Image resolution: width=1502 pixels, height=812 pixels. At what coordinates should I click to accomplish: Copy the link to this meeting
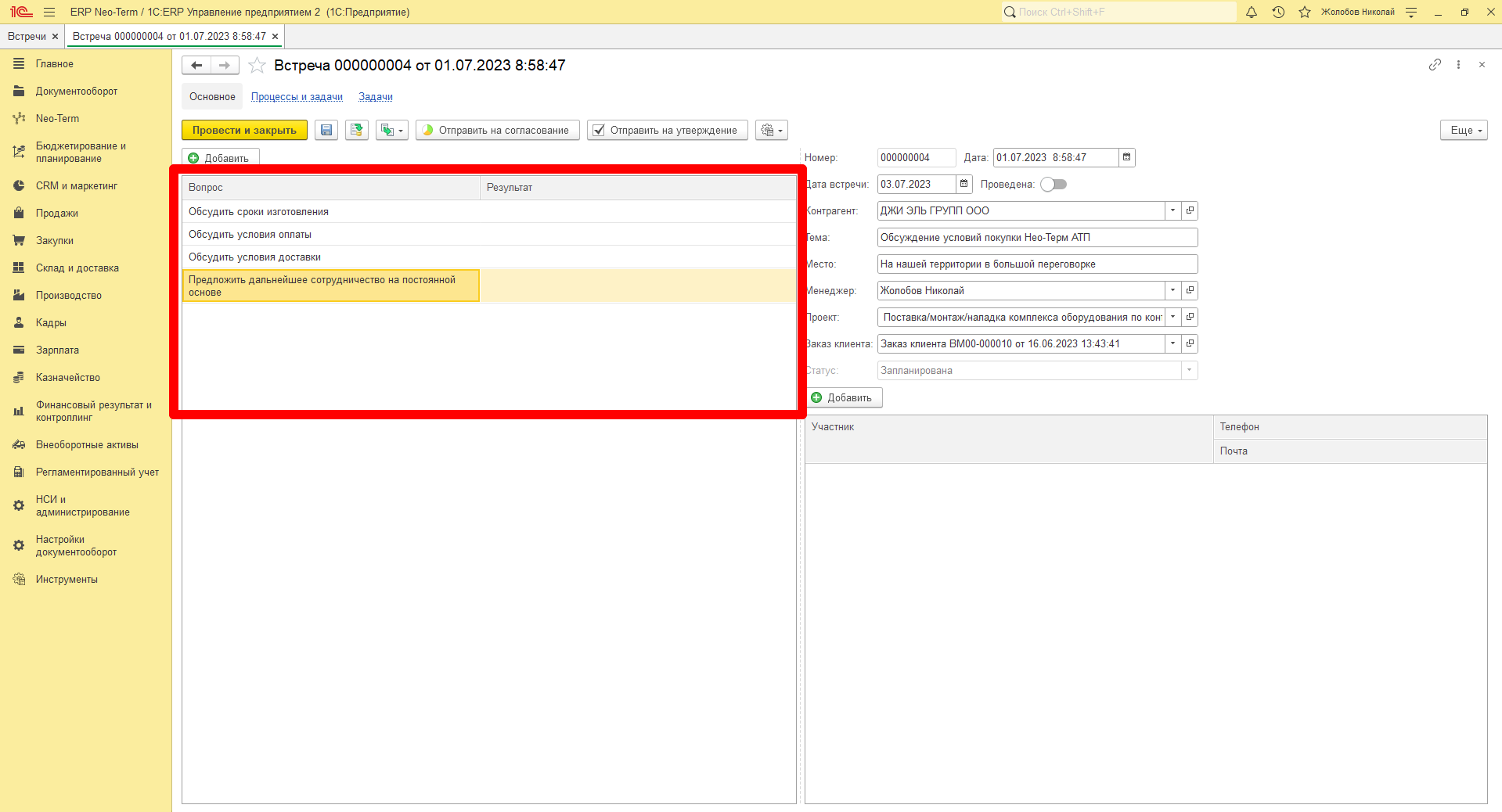[1435, 65]
